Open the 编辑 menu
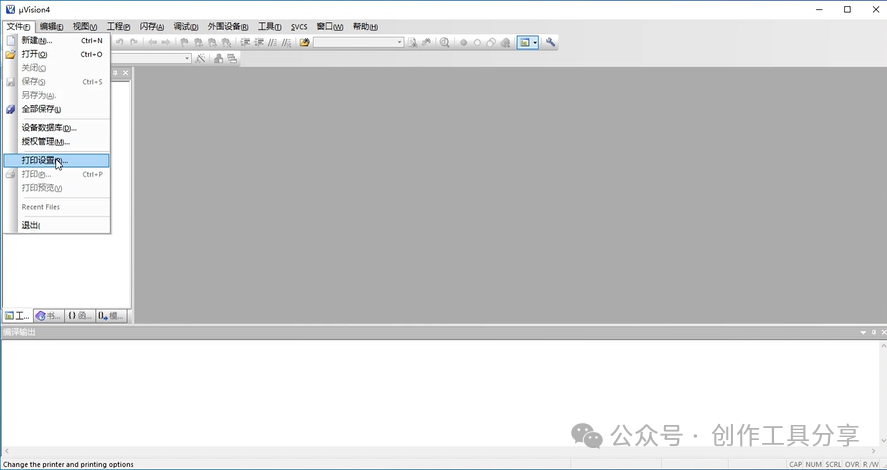The image size is (887, 470). 51,27
